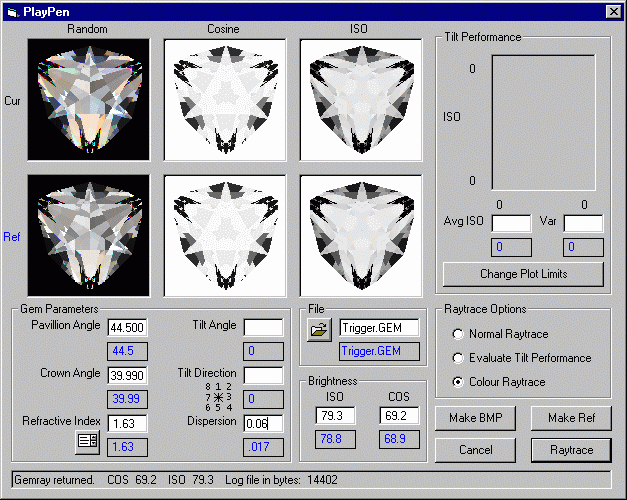This screenshot has height=500, width=627.
Task: Edit the Trigger.GEM file name input
Action: point(379,328)
